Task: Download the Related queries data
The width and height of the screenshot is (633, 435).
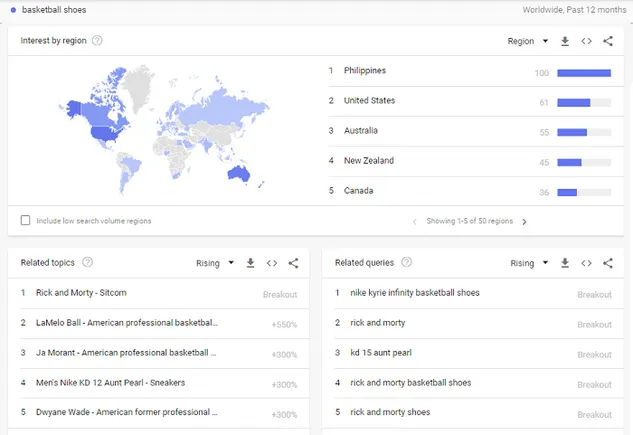Action: click(x=565, y=263)
